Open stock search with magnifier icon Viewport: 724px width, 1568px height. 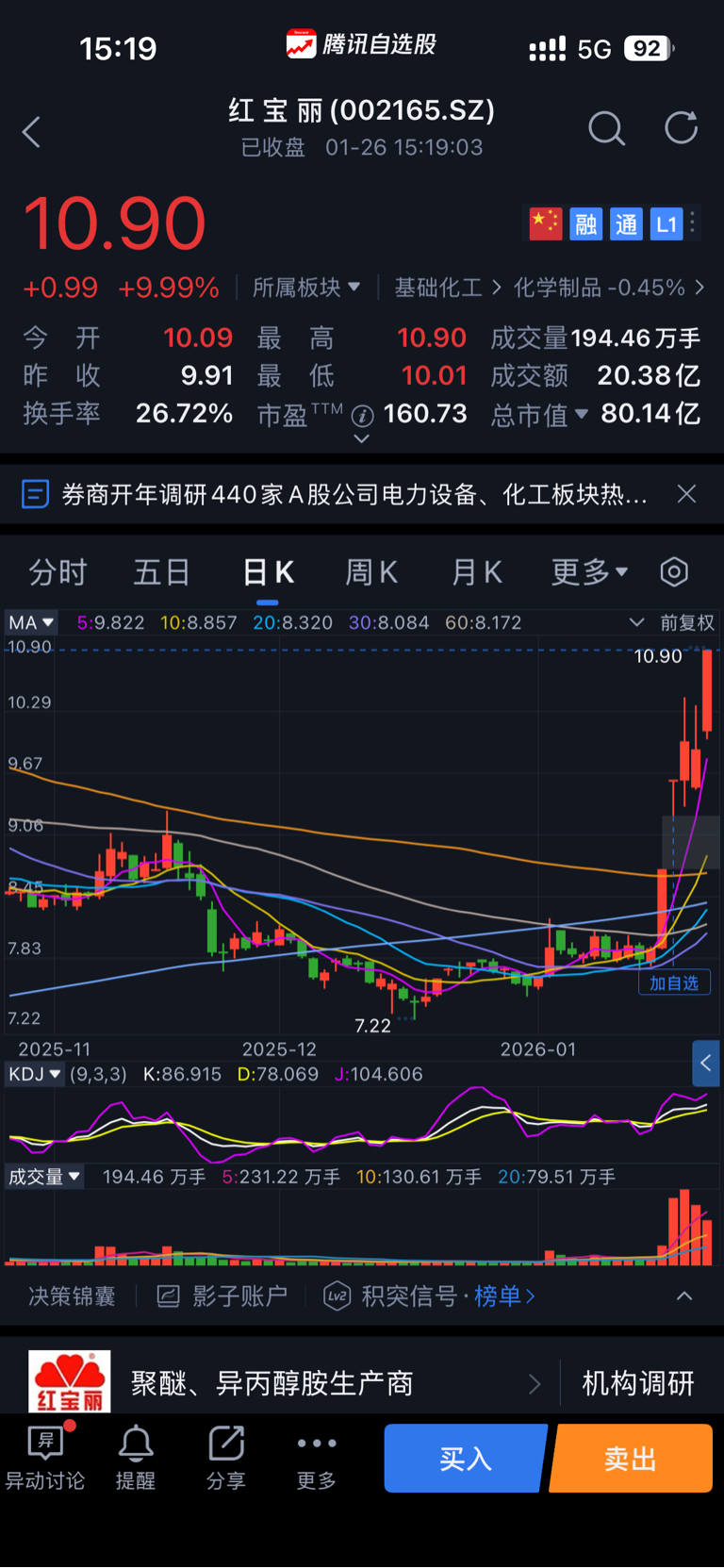(x=606, y=128)
